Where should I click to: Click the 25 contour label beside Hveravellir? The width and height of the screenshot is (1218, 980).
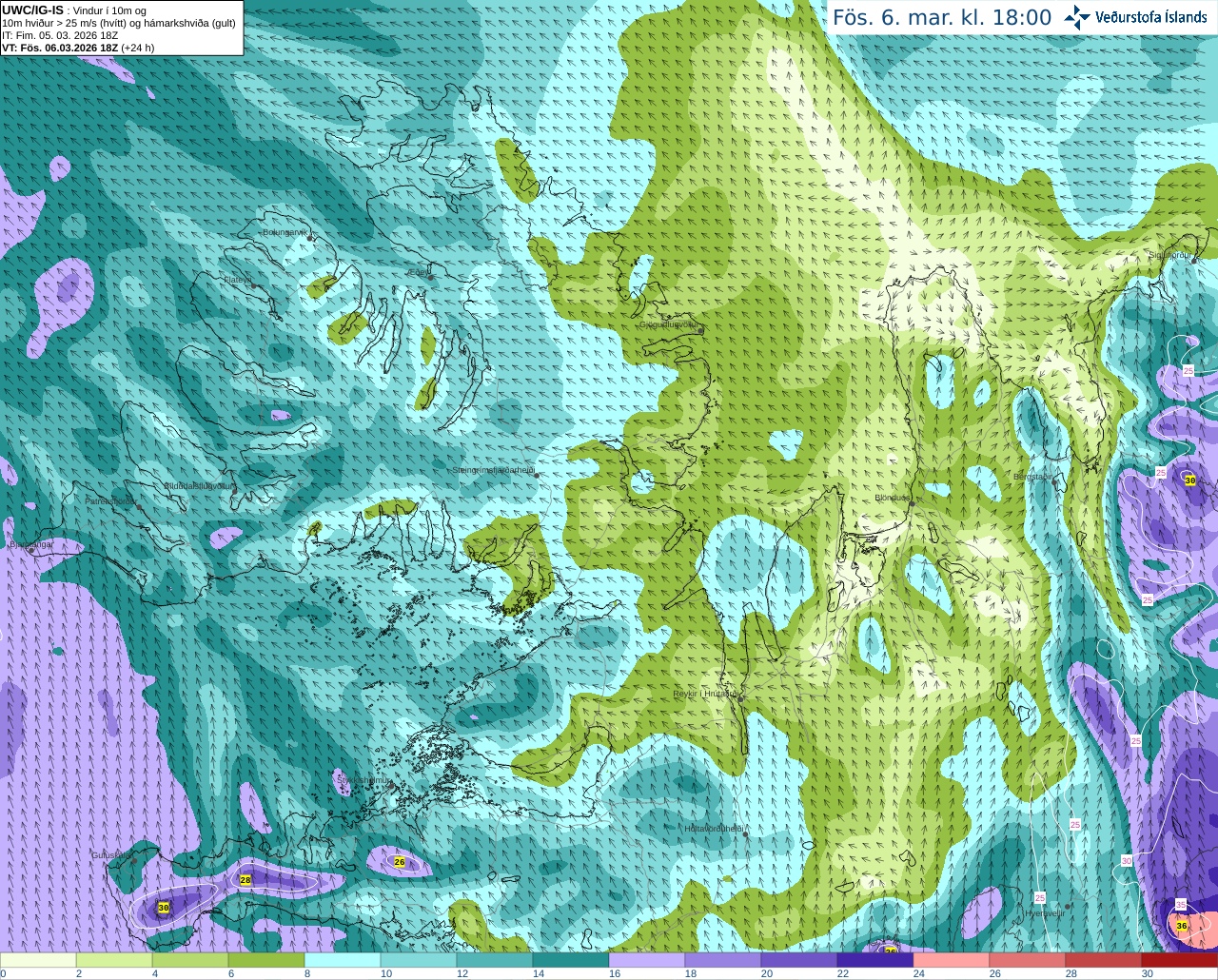pyautogui.click(x=1040, y=897)
